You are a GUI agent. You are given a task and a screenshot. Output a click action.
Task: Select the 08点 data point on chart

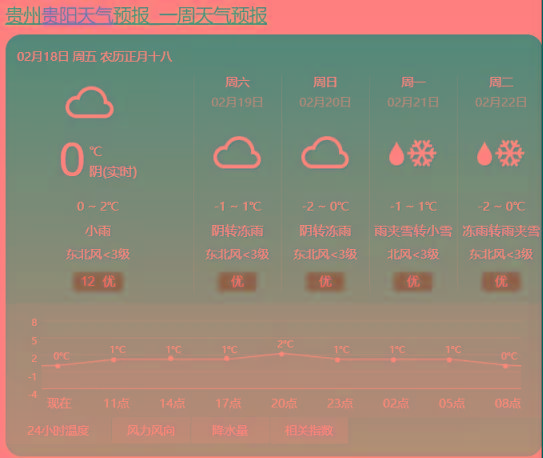pos(506,366)
